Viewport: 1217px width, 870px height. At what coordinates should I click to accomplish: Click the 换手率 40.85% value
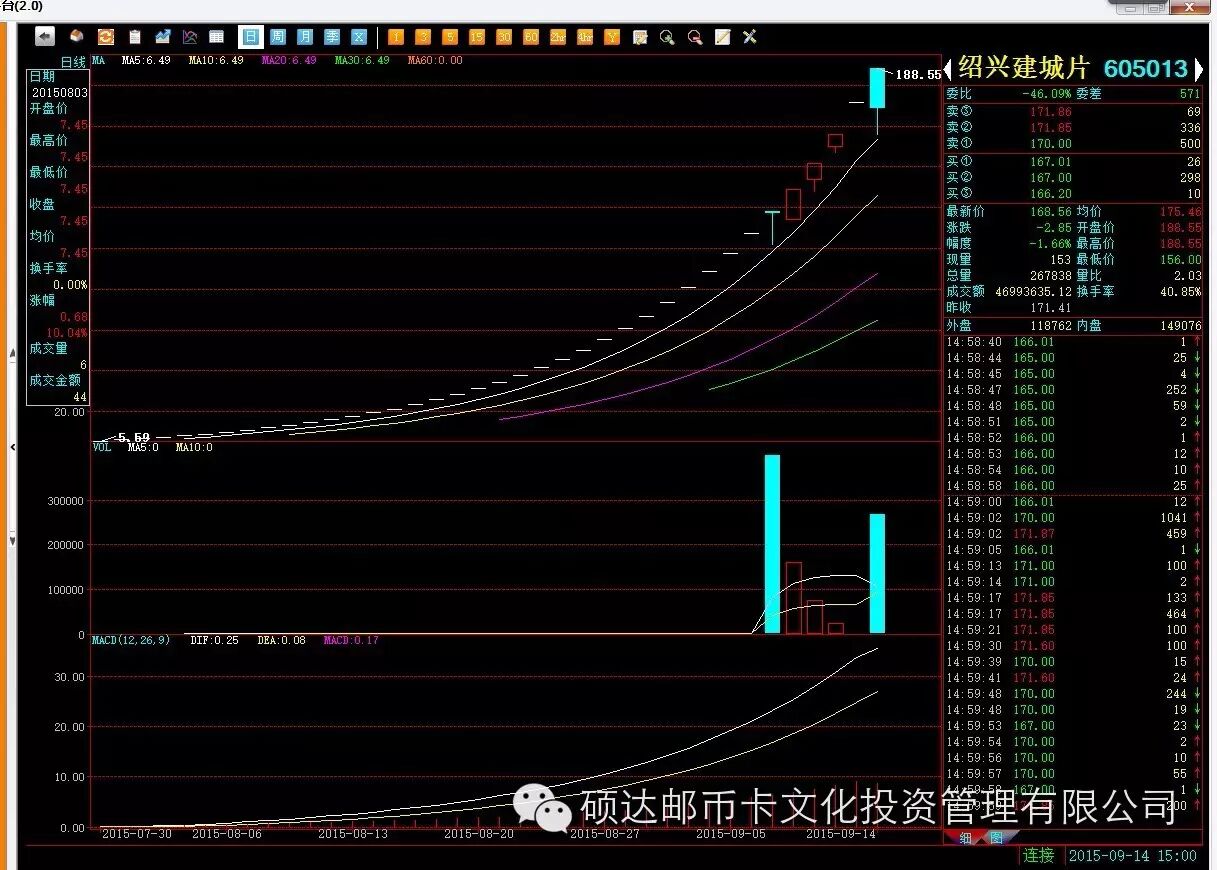pos(1181,292)
